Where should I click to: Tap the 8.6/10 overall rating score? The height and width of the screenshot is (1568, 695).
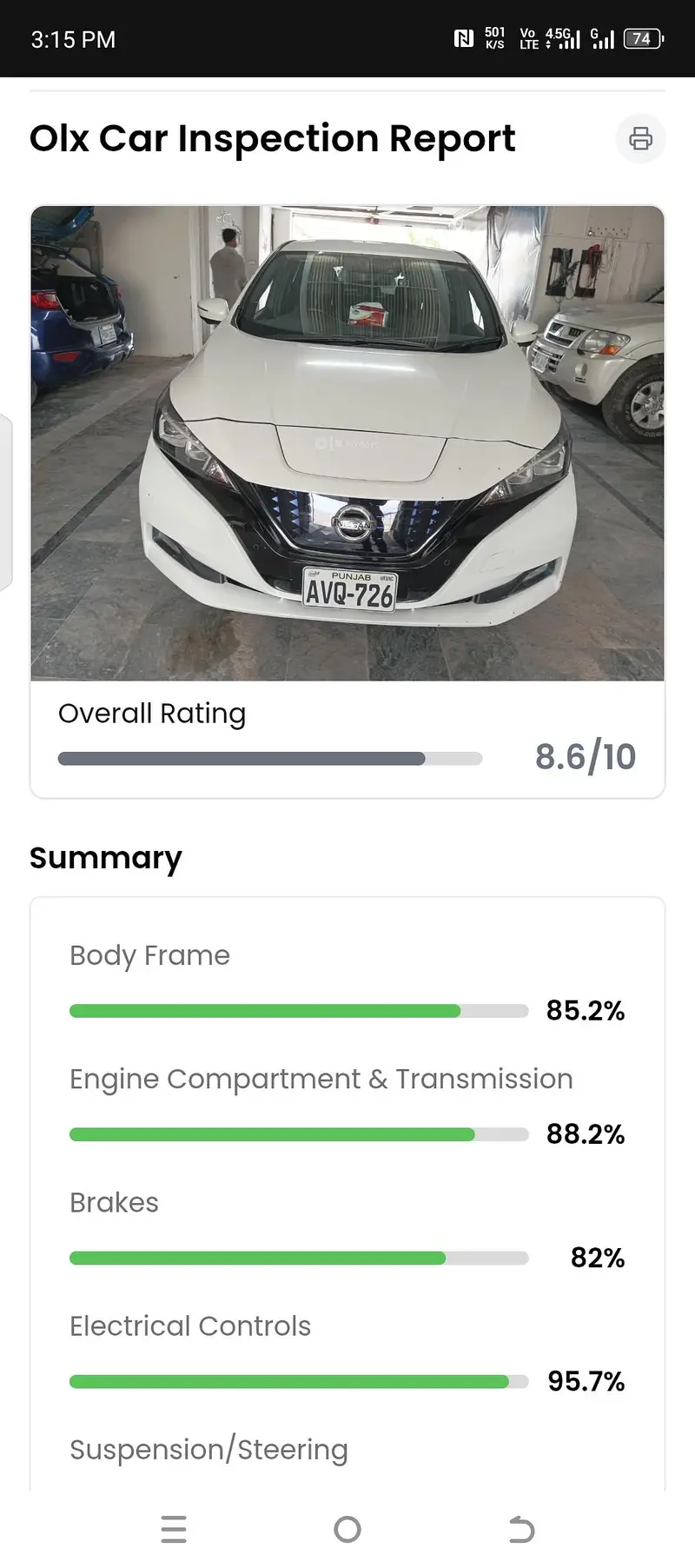pyautogui.click(x=585, y=757)
